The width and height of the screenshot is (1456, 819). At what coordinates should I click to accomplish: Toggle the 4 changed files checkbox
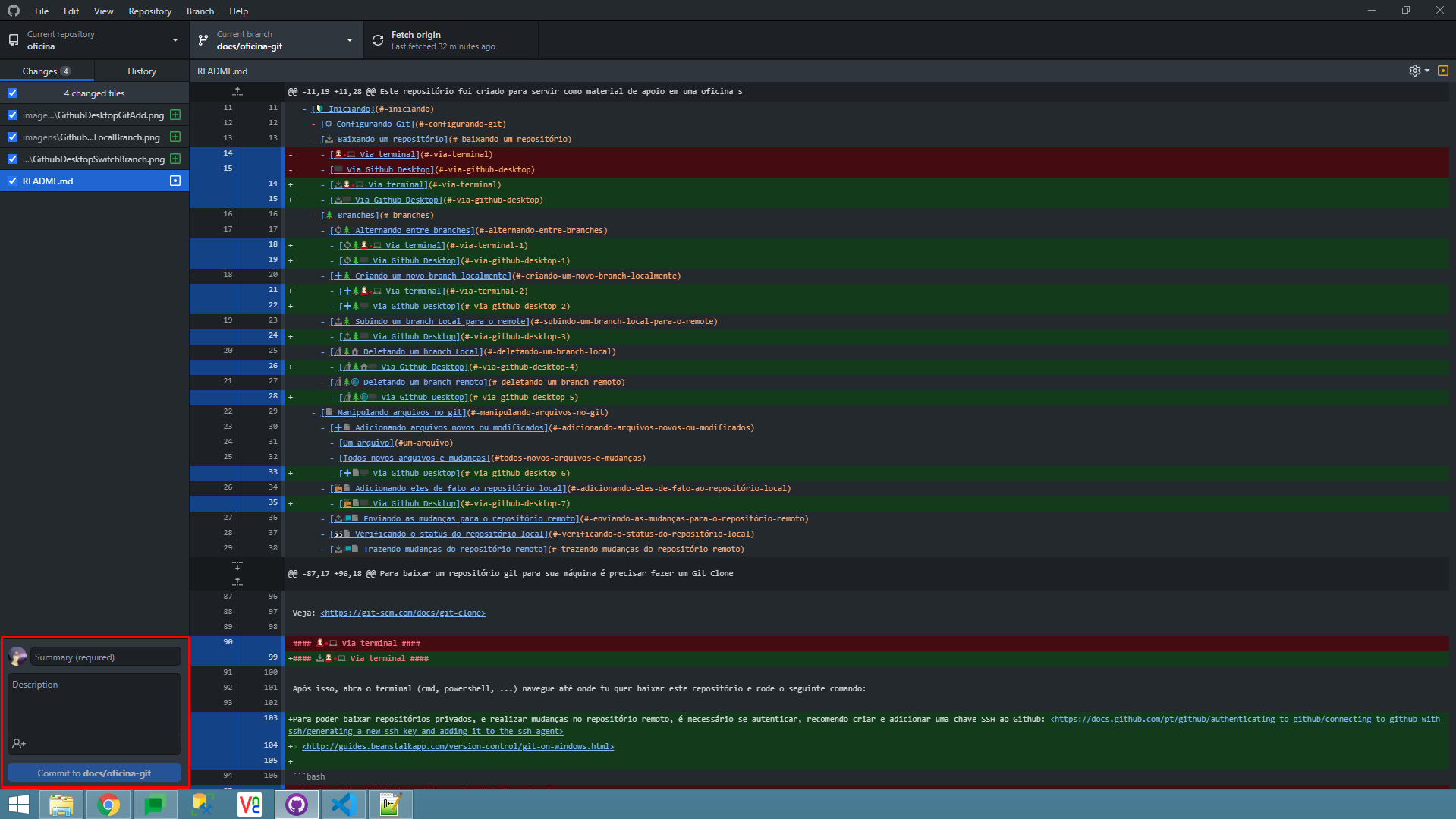click(x=12, y=93)
